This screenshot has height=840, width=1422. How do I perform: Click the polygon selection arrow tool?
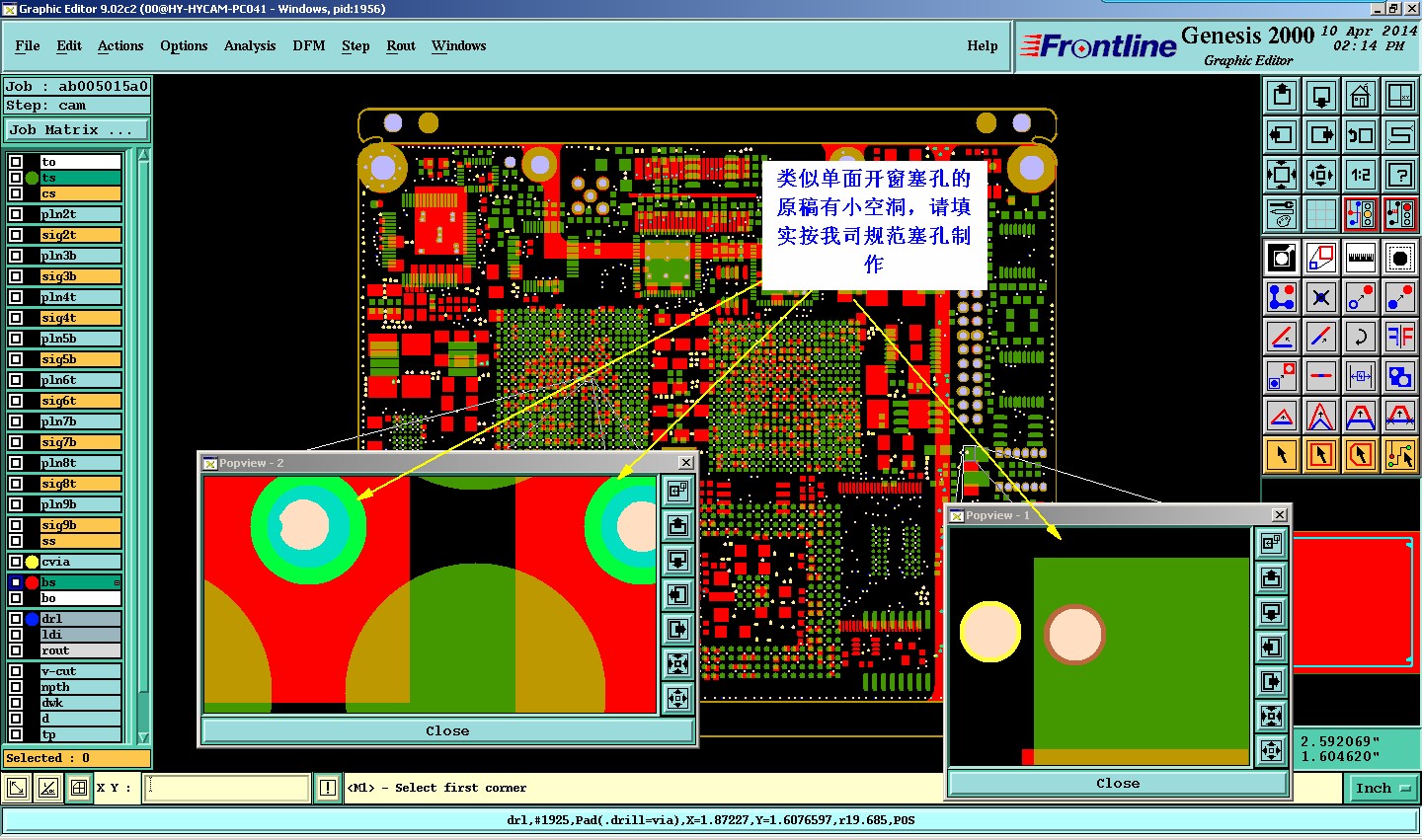click(1361, 454)
